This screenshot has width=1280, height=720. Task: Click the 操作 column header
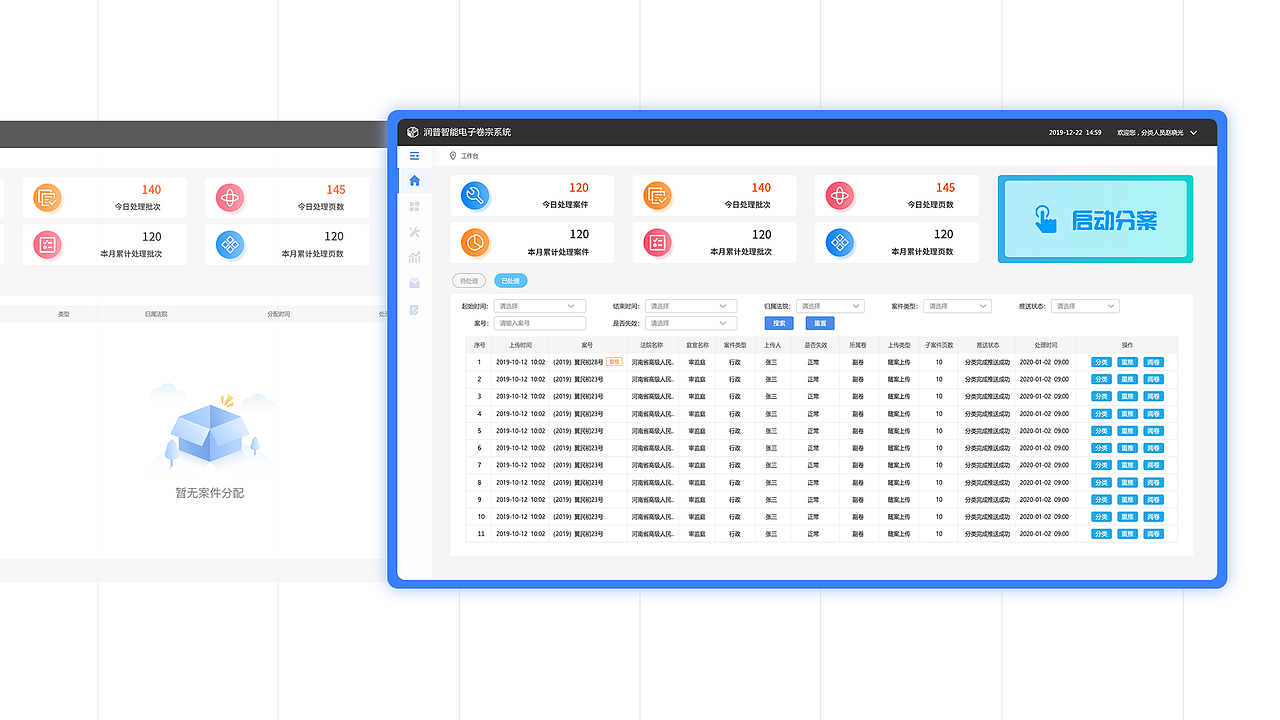pos(1128,345)
